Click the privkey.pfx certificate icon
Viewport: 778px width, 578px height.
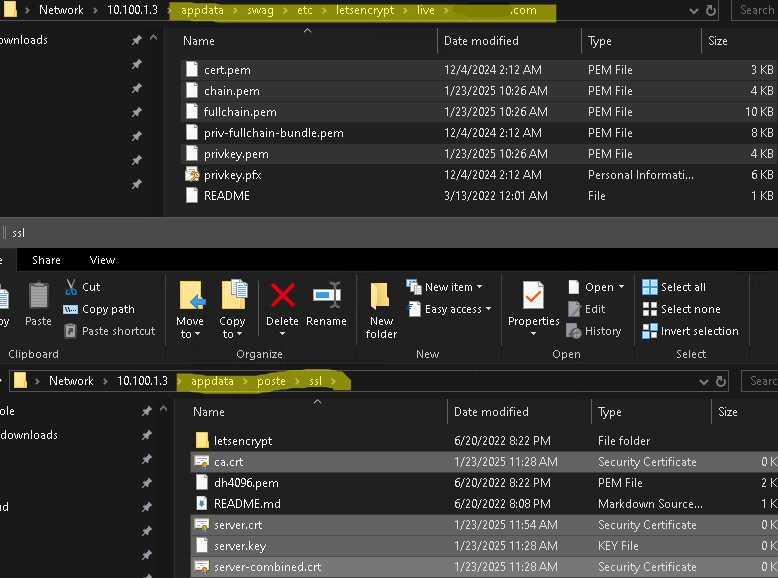tap(192, 175)
